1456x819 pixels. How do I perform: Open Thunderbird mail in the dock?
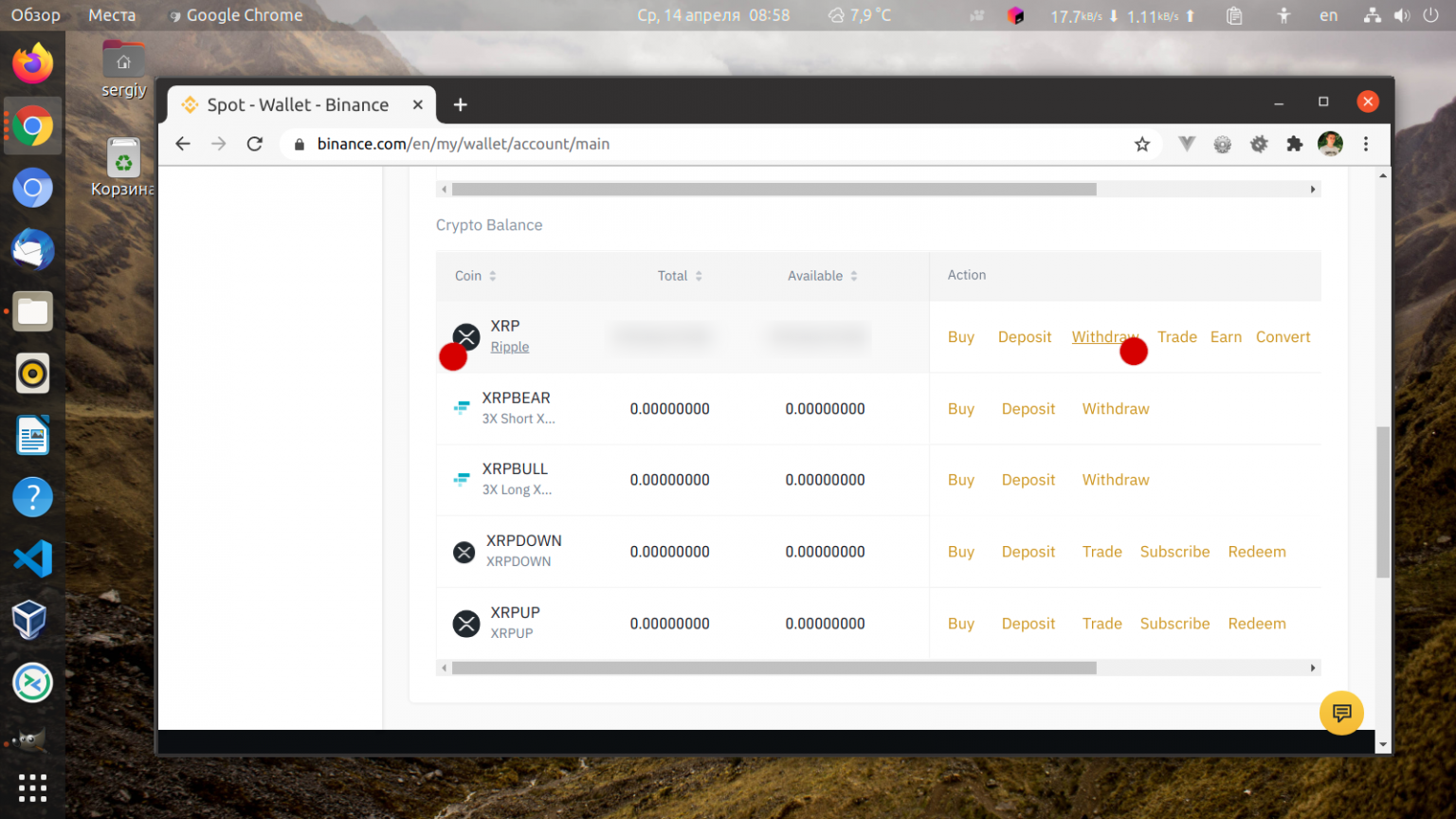pyautogui.click(x=33, y=249)
